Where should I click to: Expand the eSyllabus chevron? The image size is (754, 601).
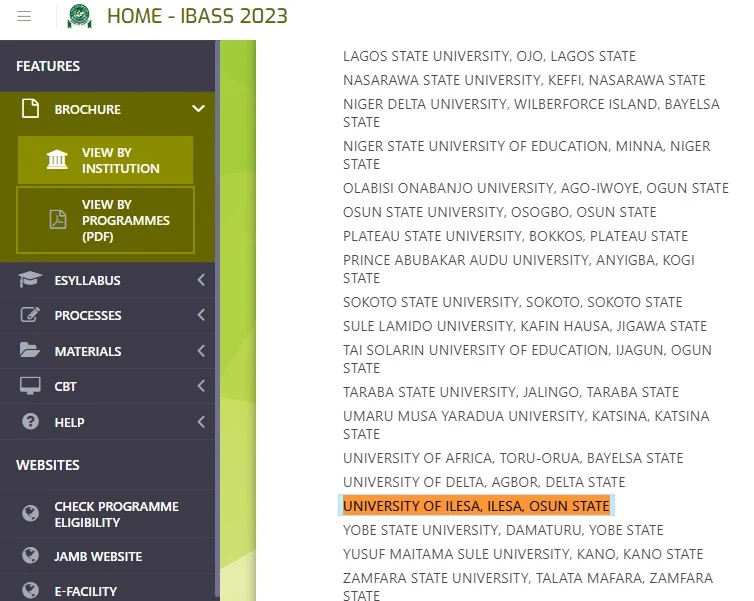(201, 280)
